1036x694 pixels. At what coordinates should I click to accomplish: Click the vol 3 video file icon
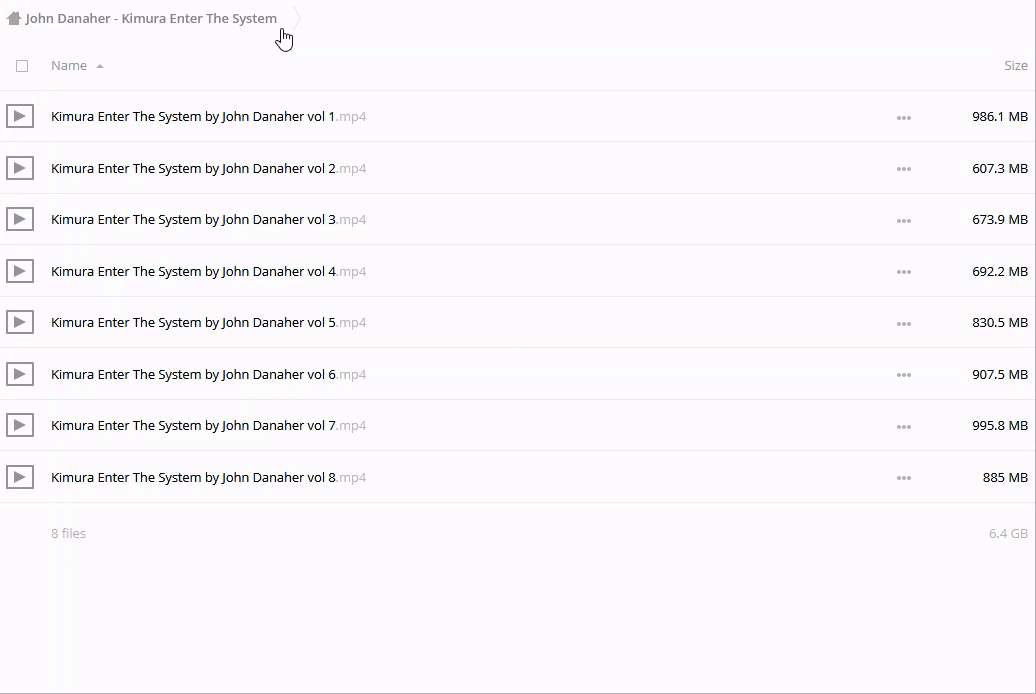click(19, 219)
